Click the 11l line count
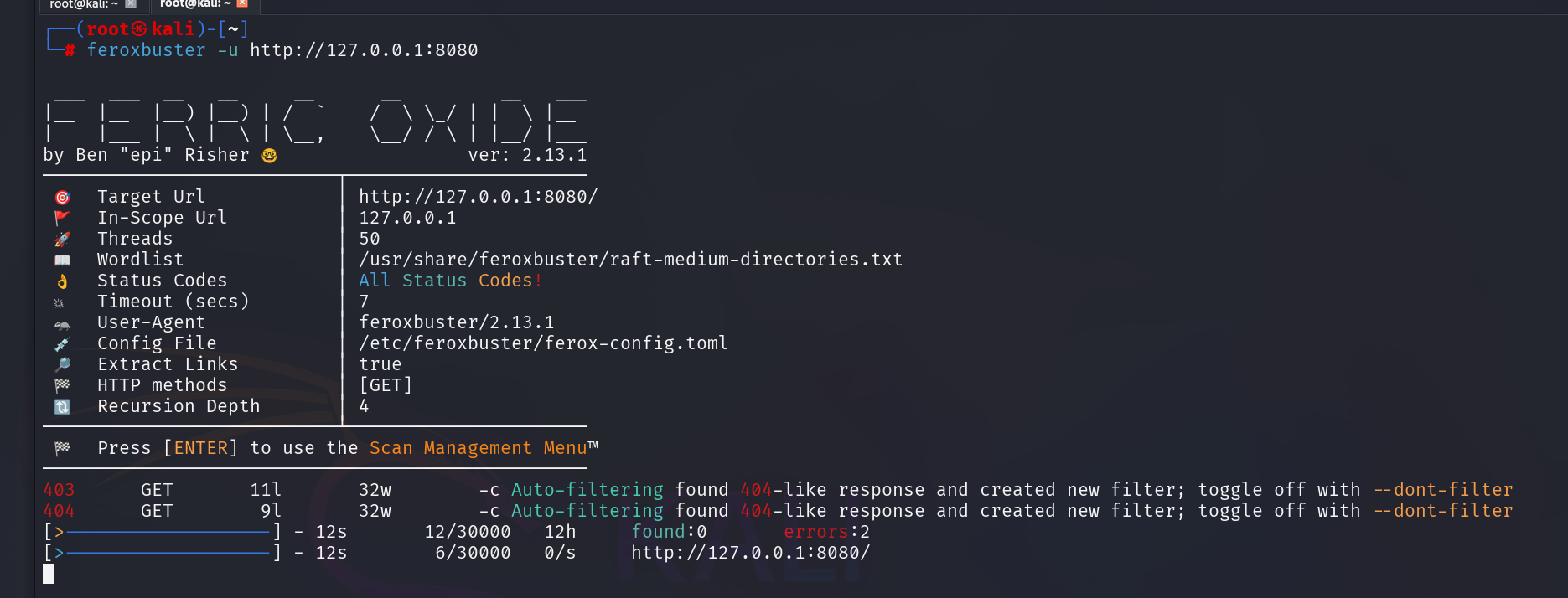 [x=266, y=490]
